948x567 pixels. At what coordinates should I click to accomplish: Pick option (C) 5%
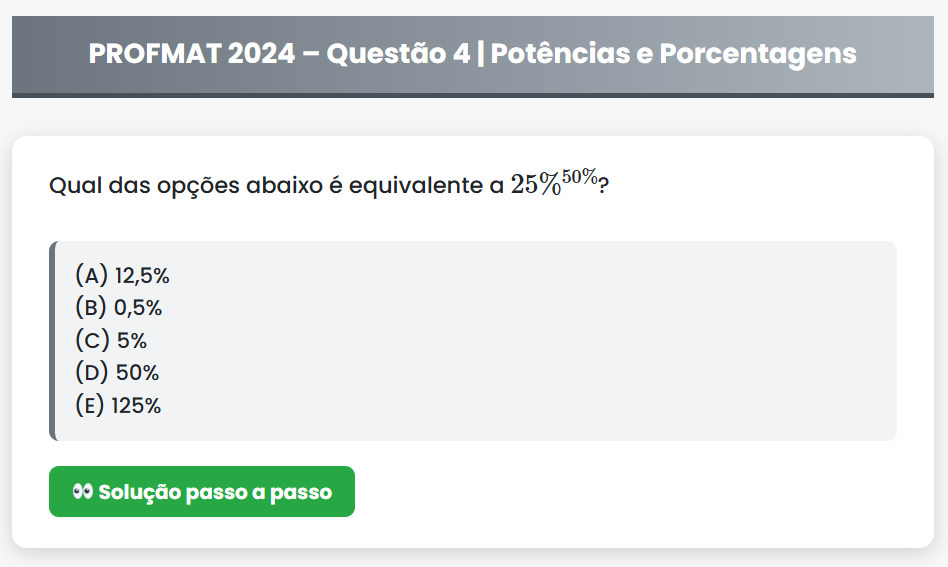(111, 340)
